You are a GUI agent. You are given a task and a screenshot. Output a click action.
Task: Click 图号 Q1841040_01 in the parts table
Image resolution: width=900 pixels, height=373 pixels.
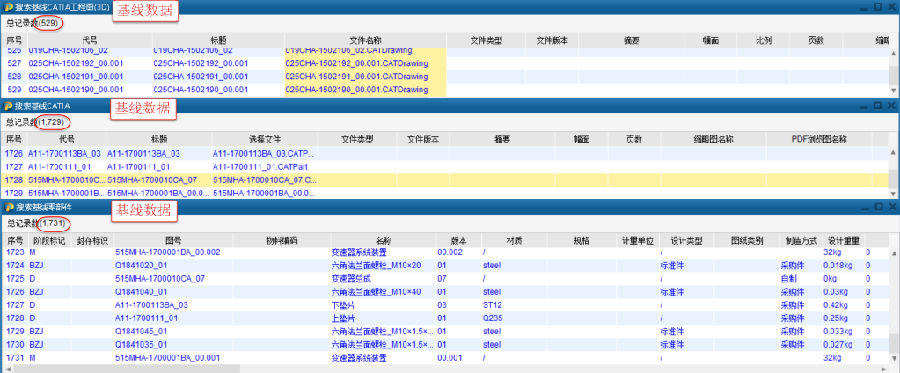pos(141,292)
